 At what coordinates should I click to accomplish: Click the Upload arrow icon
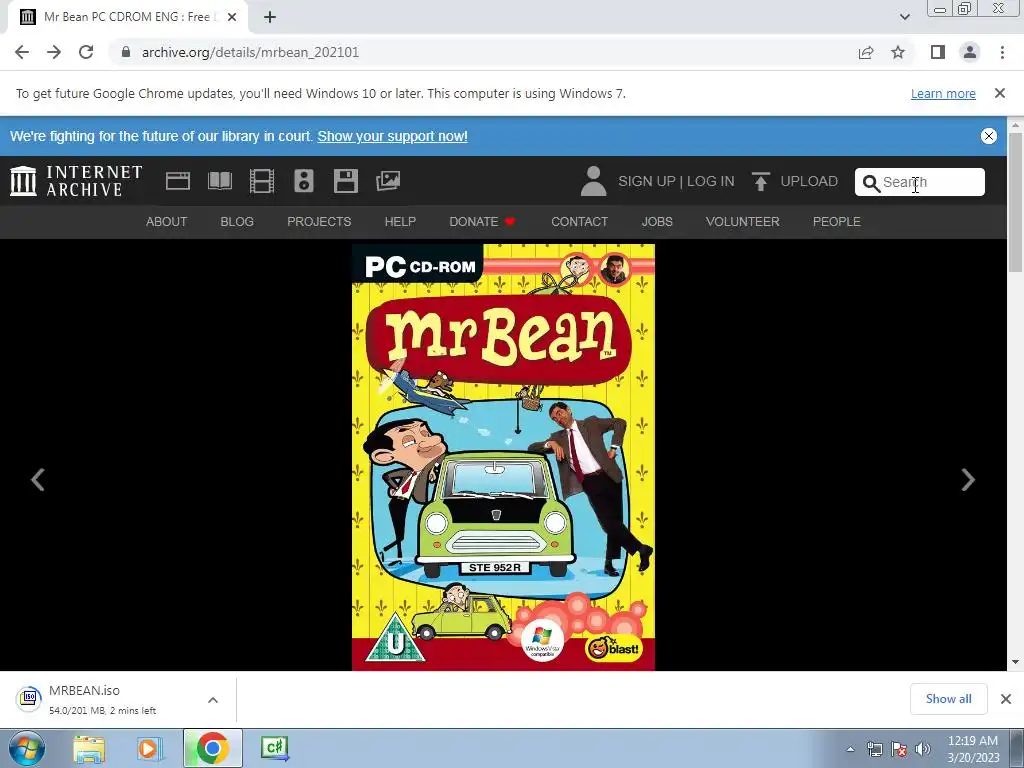point(760,181)
